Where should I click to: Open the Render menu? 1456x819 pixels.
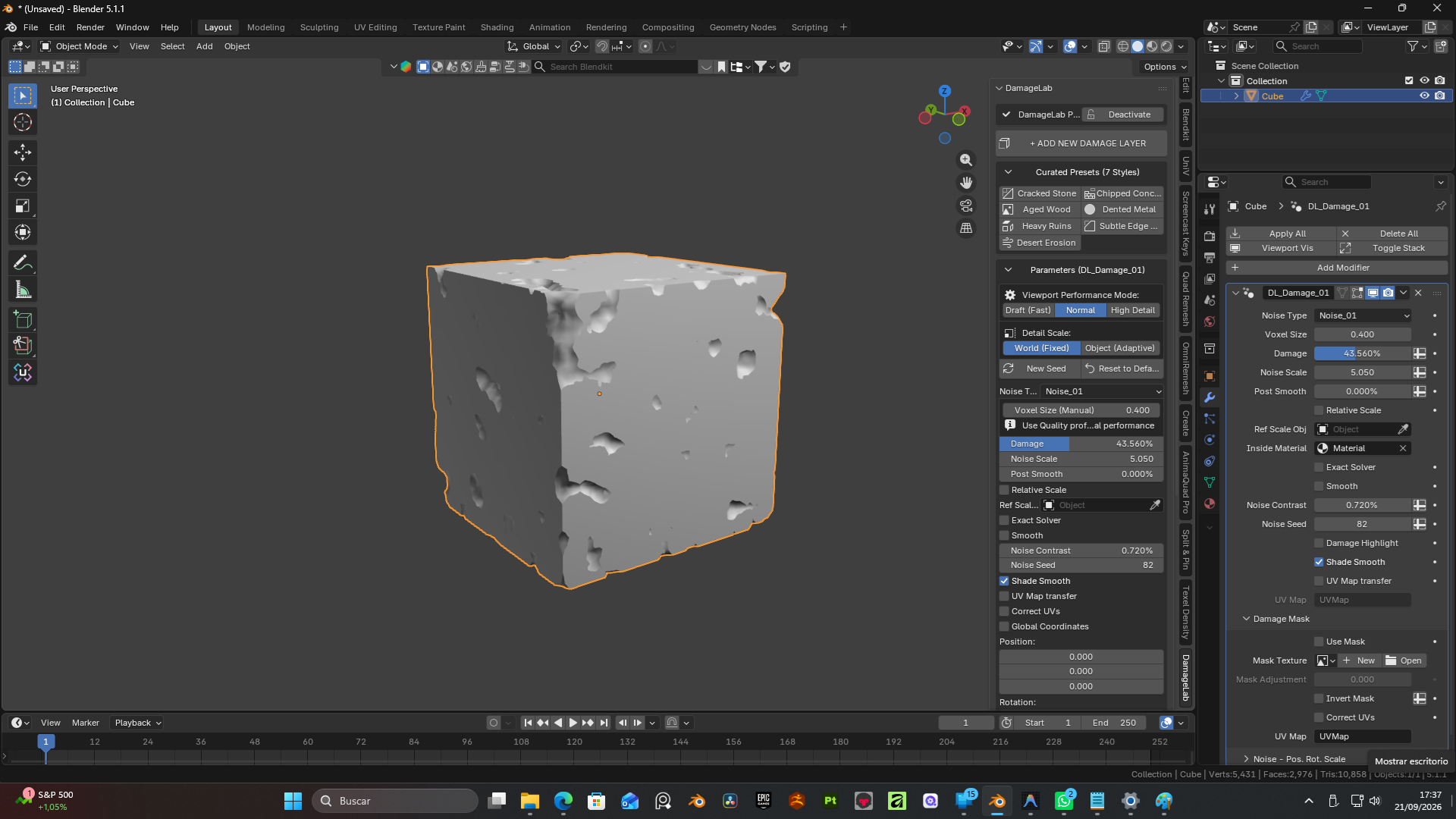(90, 27)
